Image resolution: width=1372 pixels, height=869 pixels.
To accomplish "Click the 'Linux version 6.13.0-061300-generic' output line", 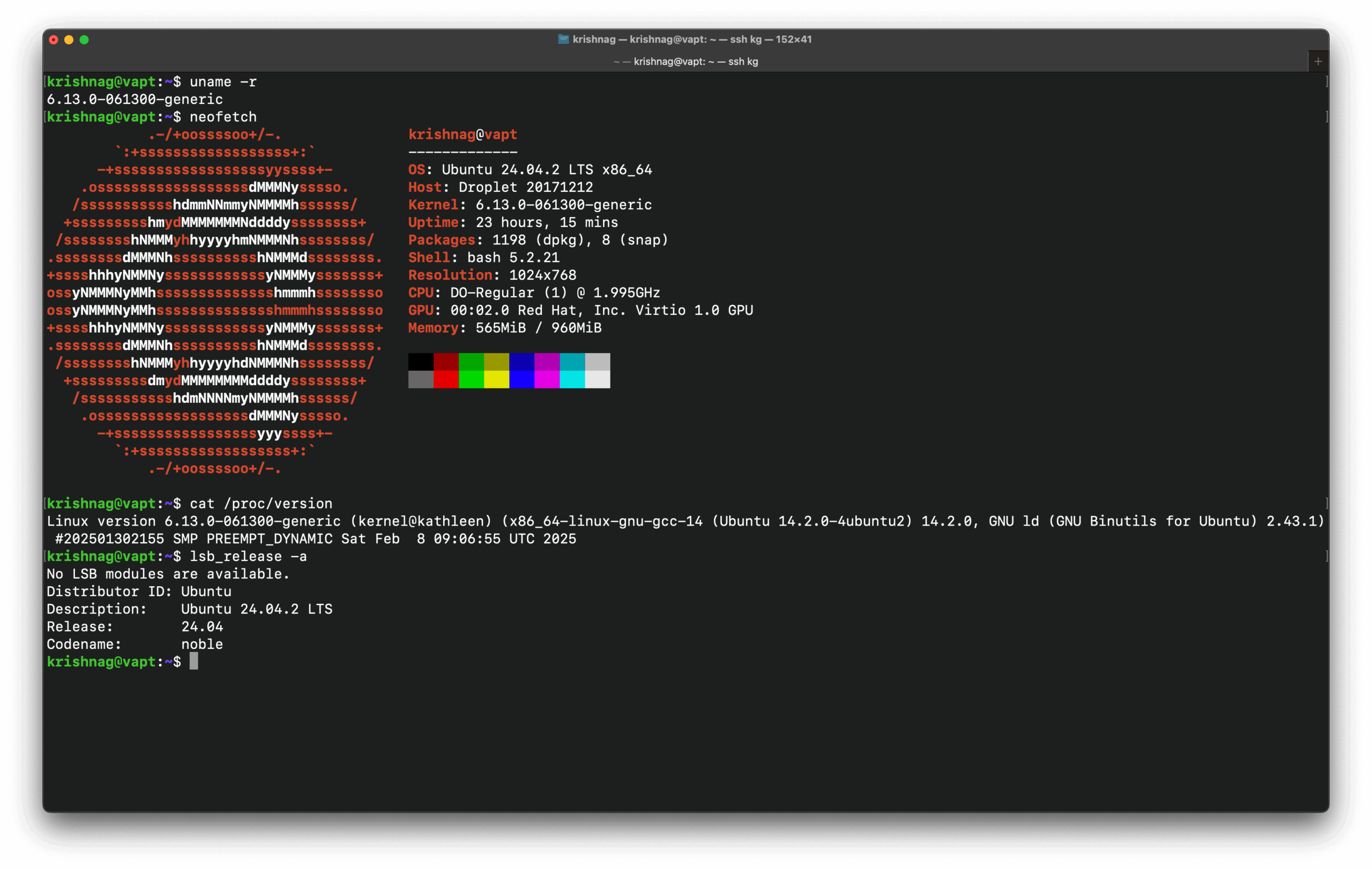I will (685, 522).
